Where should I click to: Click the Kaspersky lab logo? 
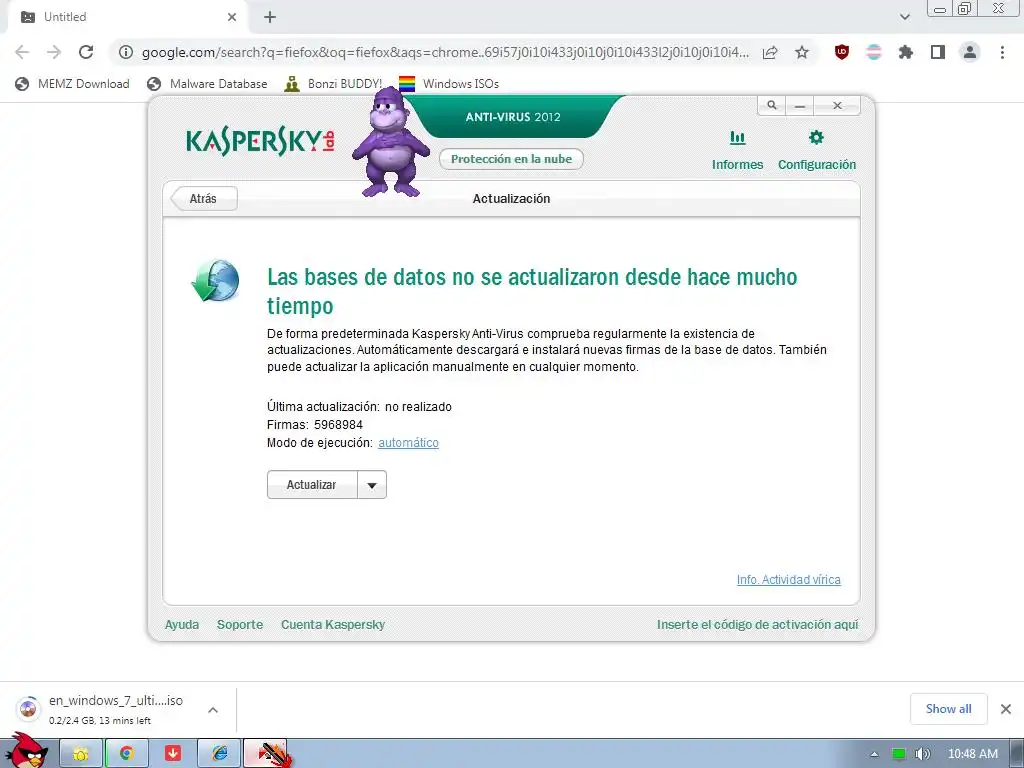click(261, 141)
